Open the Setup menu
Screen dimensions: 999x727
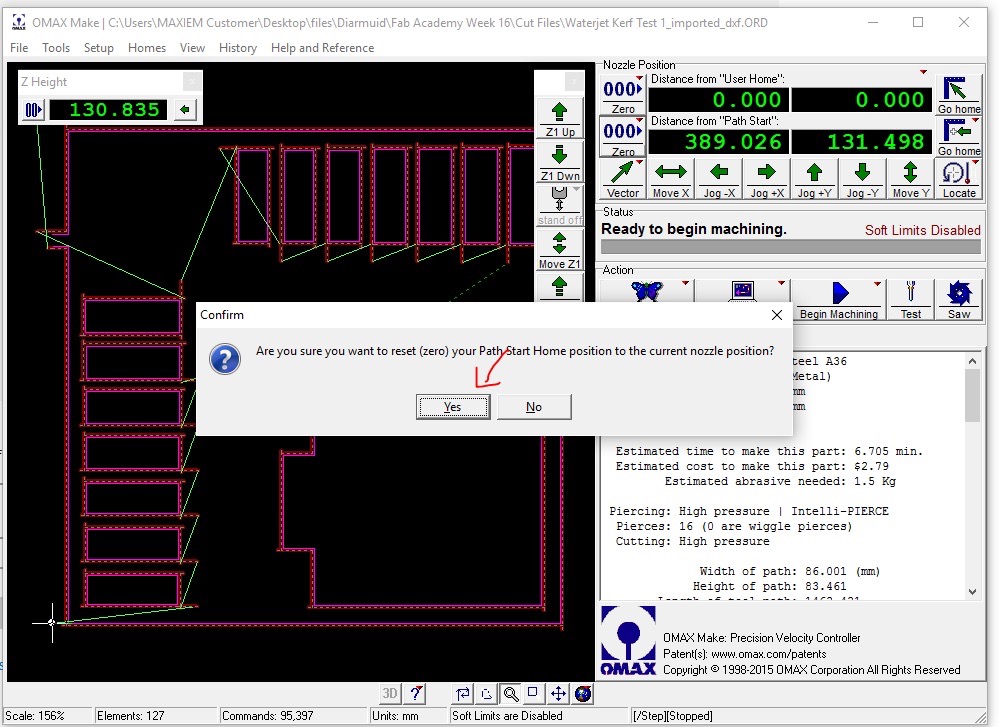coord(99,48)
